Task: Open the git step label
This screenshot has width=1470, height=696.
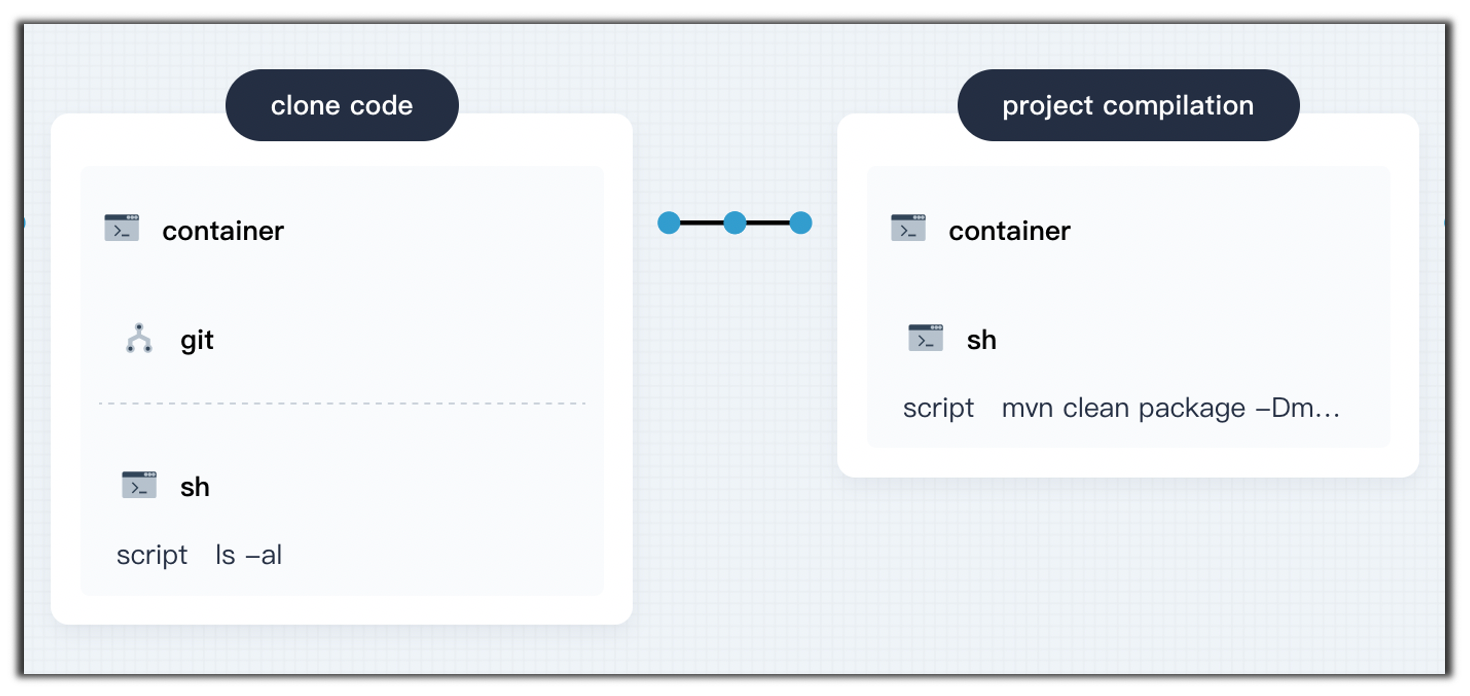Action: pyautogui.click(x=197, y=340)
